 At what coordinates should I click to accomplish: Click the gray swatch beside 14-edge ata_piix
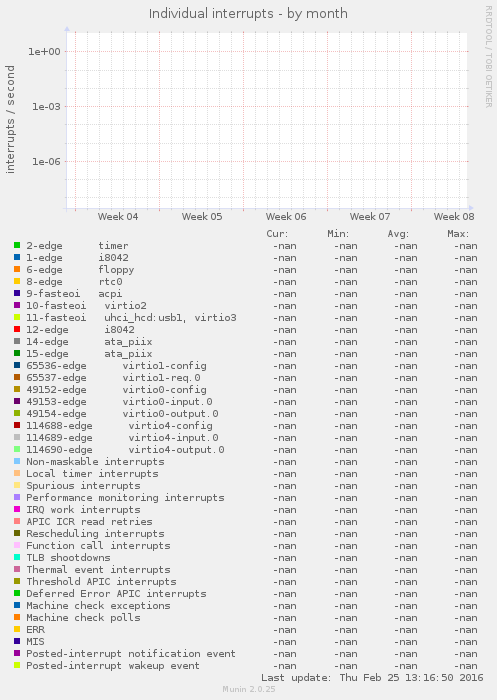pos(17,341)
